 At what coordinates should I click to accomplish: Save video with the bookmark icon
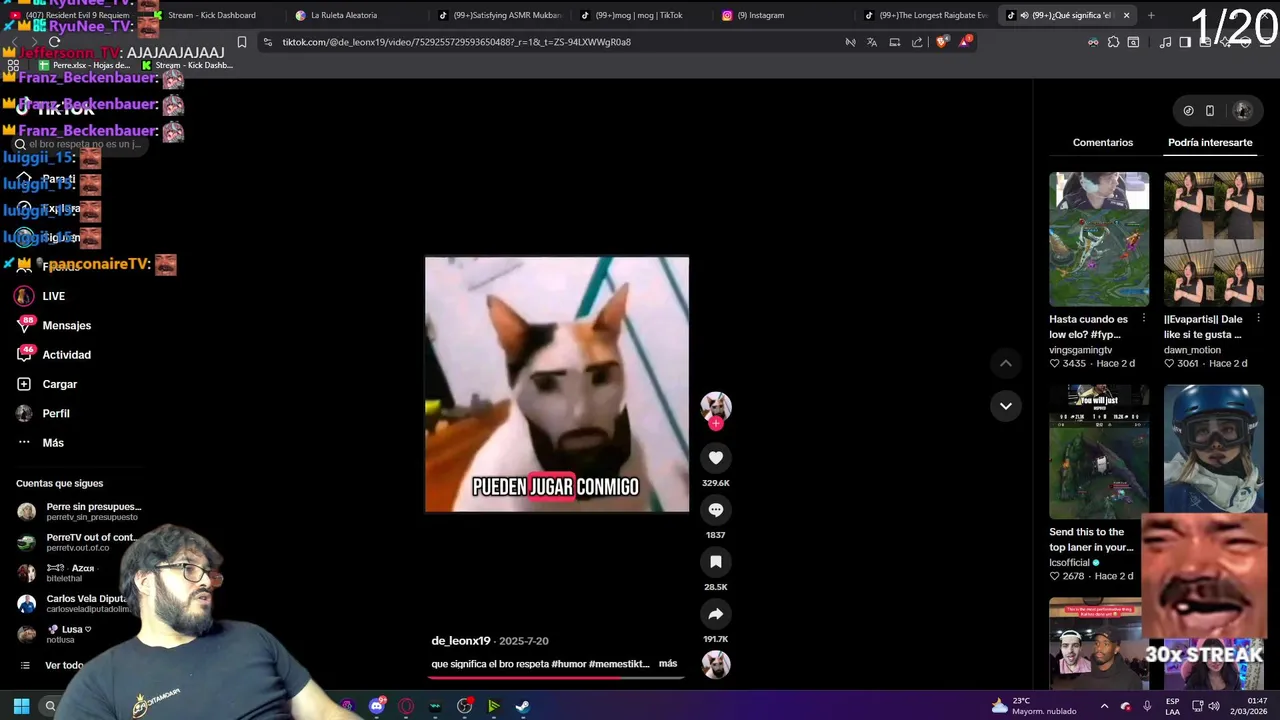[715, 562]
